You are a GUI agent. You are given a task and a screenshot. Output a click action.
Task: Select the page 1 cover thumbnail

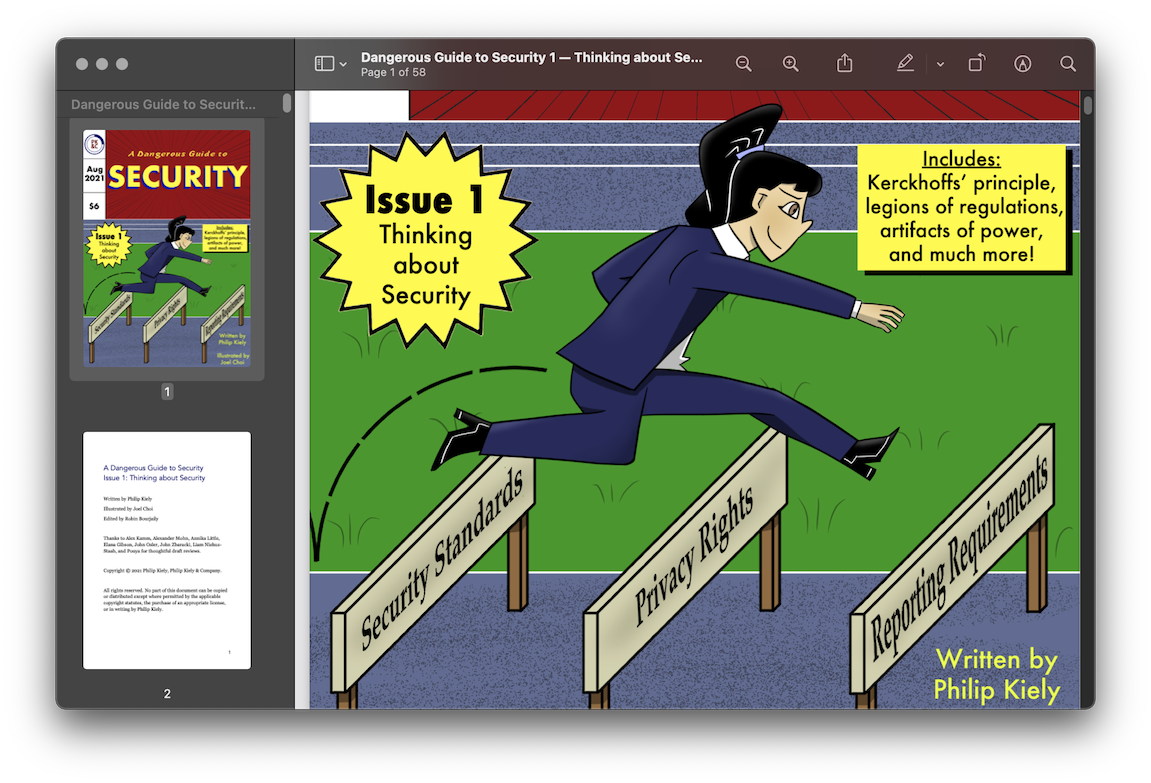167,248
